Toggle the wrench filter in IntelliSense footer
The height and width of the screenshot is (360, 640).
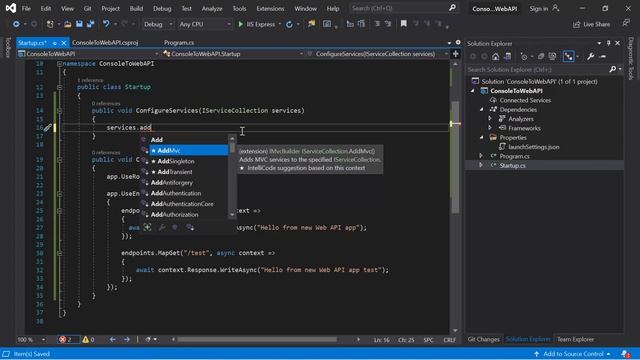coord(162,228)
